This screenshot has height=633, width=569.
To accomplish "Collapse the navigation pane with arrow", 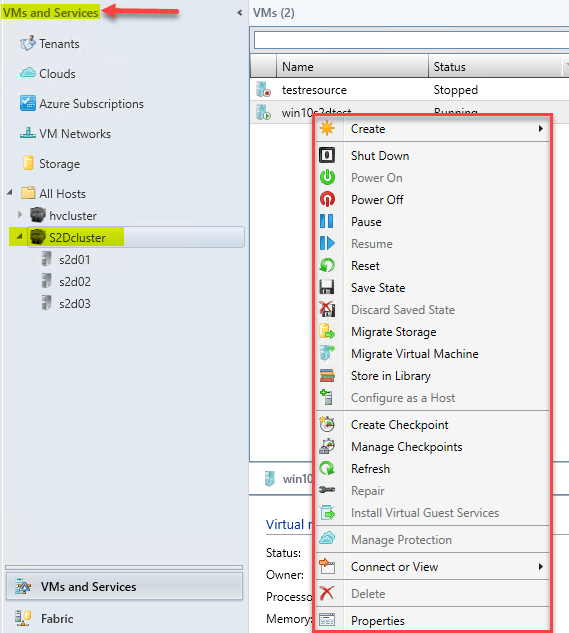I will coord(239,13).
